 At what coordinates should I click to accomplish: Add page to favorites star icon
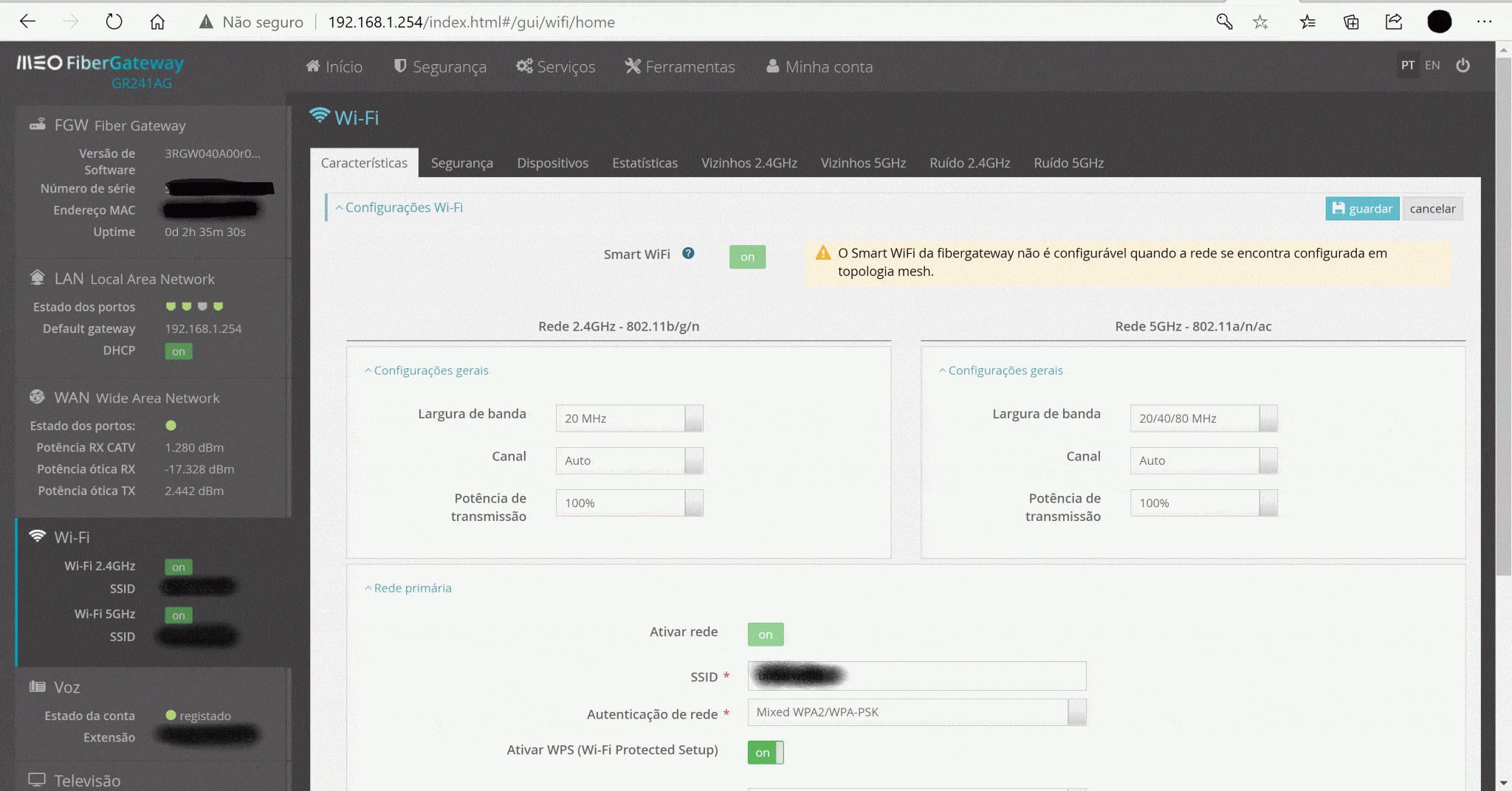pos(1260,22)
